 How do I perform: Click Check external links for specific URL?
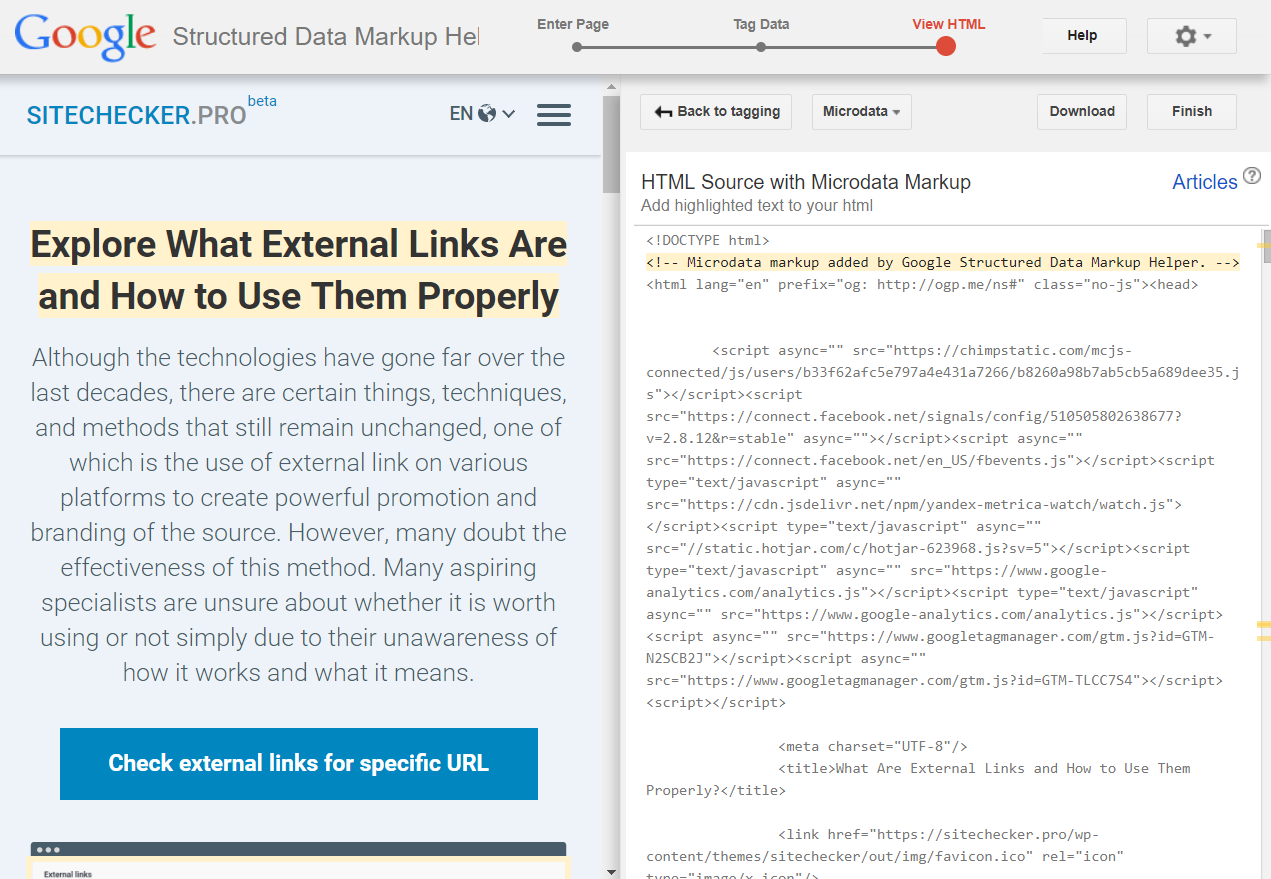click(x=299, y=764)
